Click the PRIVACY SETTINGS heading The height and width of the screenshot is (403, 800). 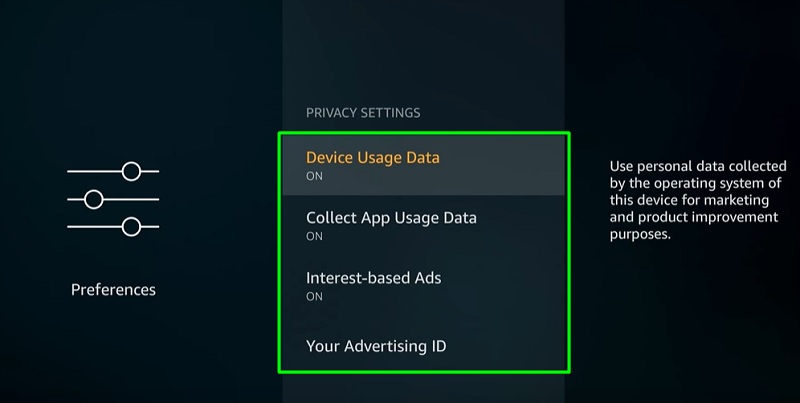point(363,113)
